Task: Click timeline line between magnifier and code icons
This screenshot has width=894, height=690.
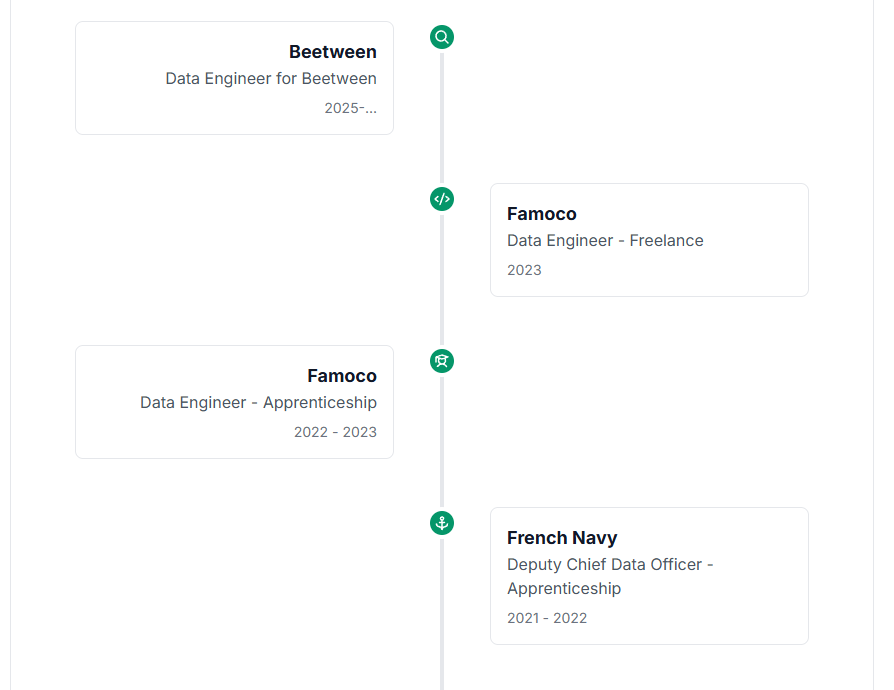Action: tap(442, 118)
